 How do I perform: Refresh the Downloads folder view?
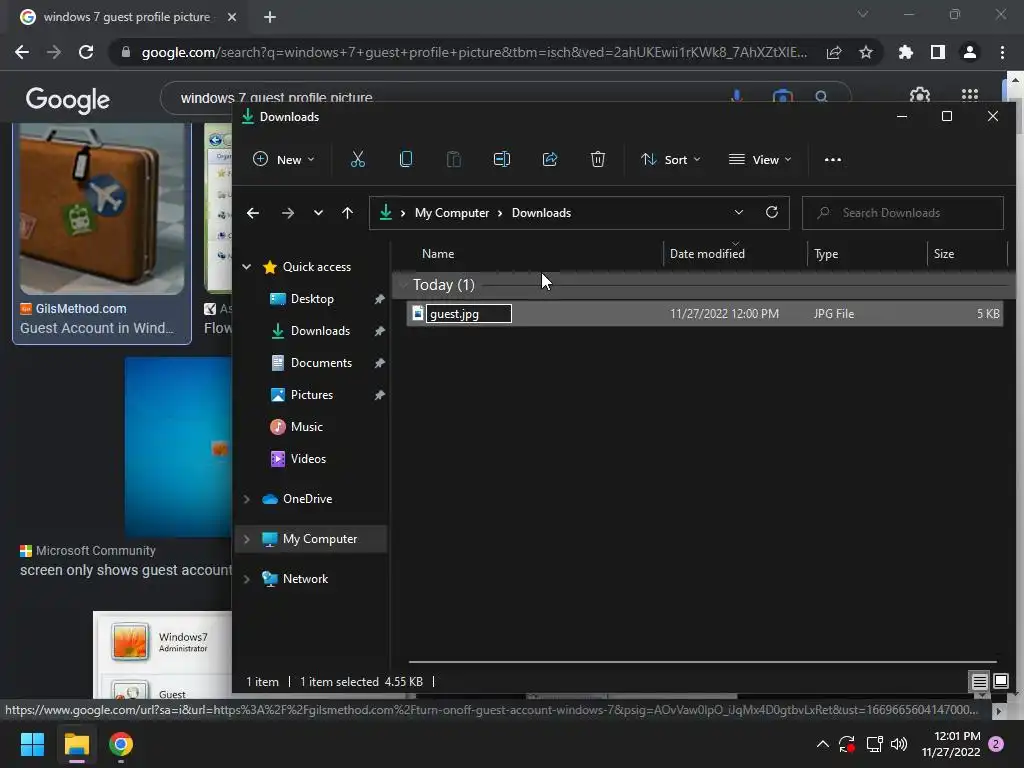click(772, 212)
